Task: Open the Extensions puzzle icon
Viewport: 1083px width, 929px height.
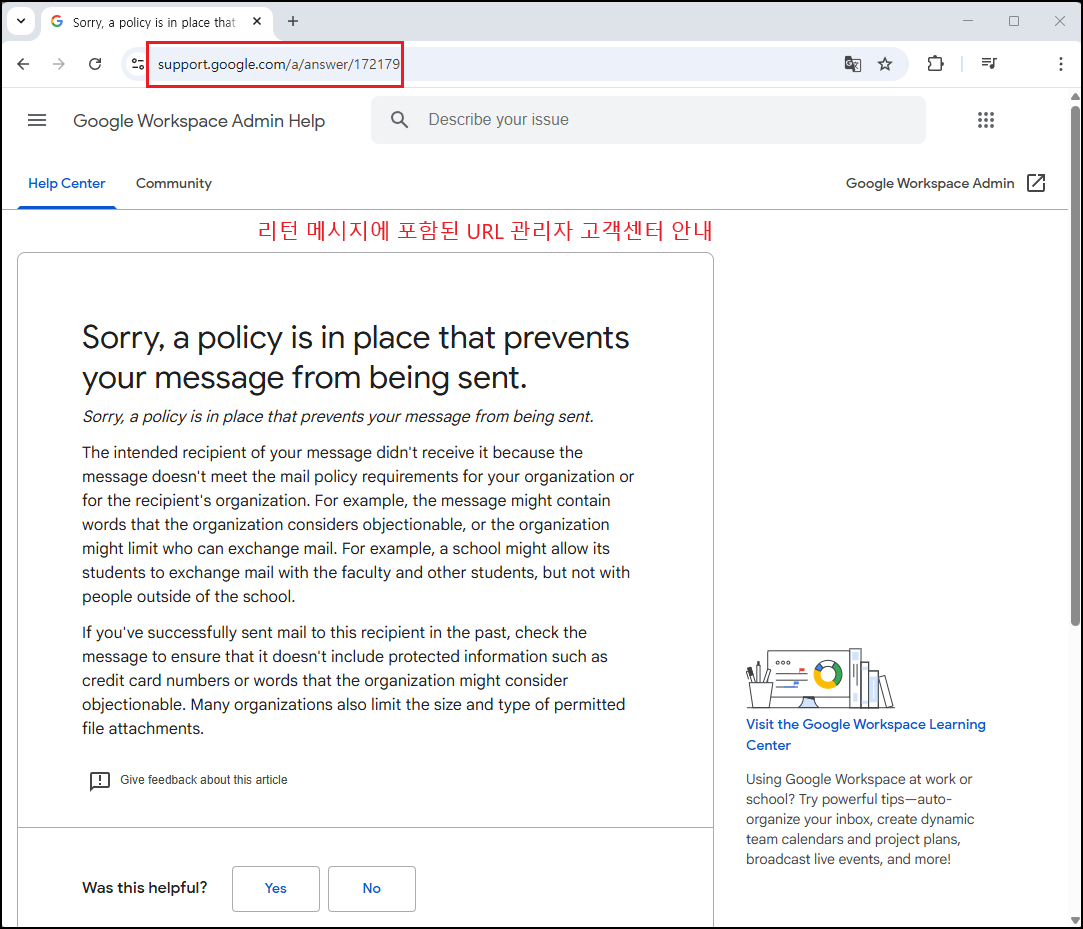Action: tap(935, 64)
